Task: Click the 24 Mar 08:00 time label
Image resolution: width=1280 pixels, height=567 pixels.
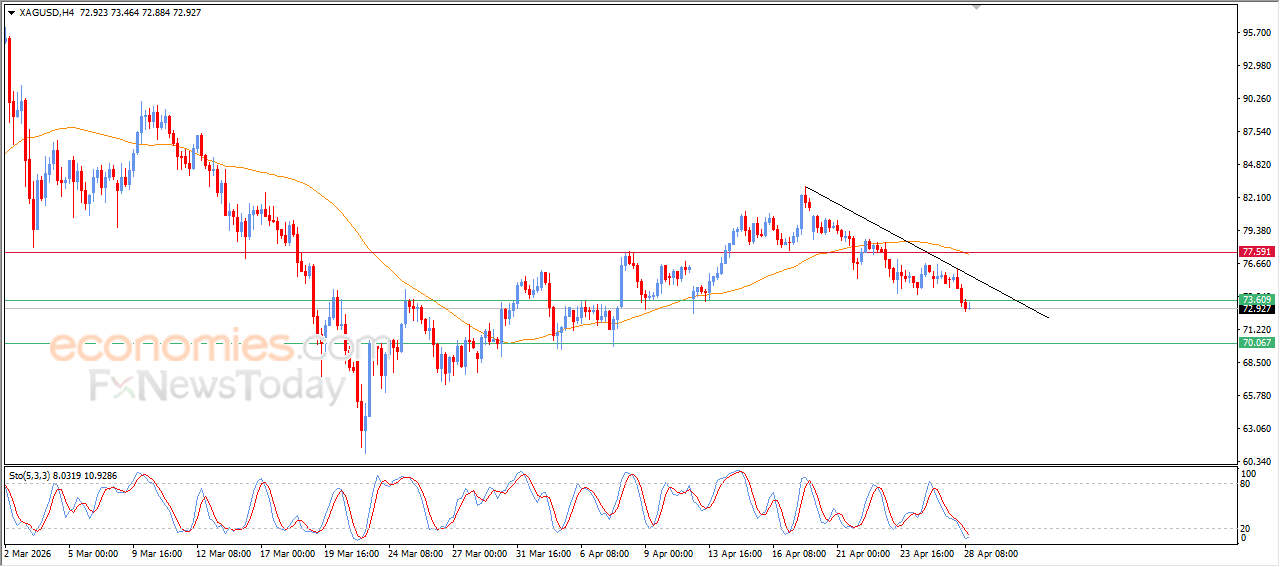Action: (x=415, y=553)
